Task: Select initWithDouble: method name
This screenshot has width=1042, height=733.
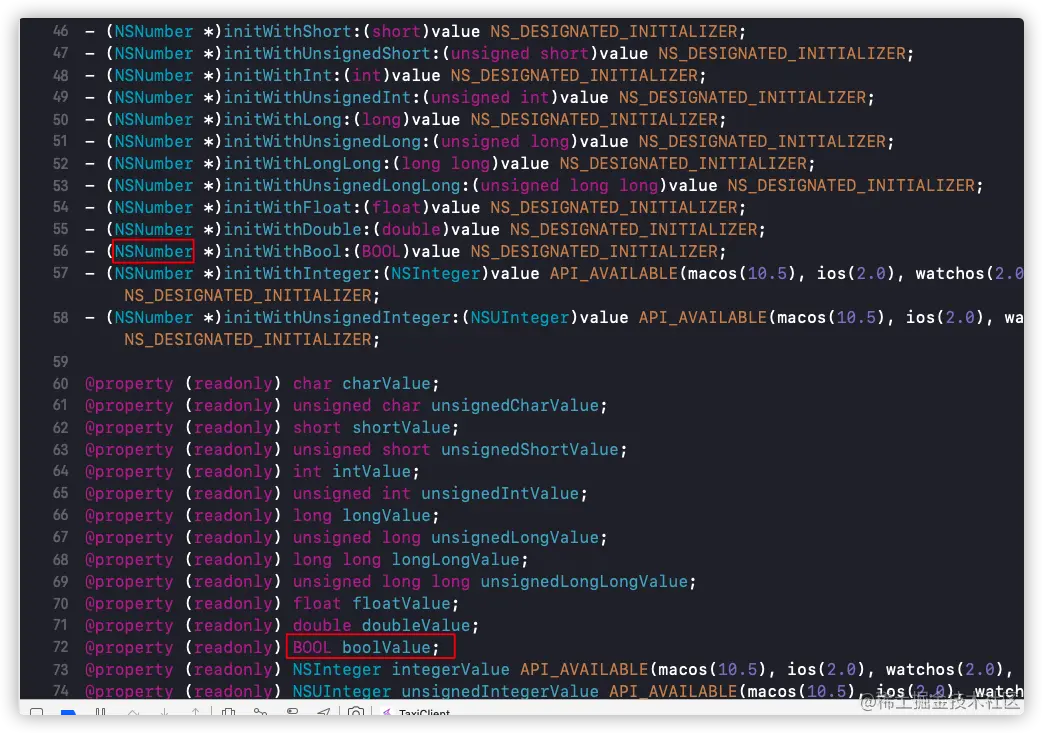Action: tap(297, 229)
